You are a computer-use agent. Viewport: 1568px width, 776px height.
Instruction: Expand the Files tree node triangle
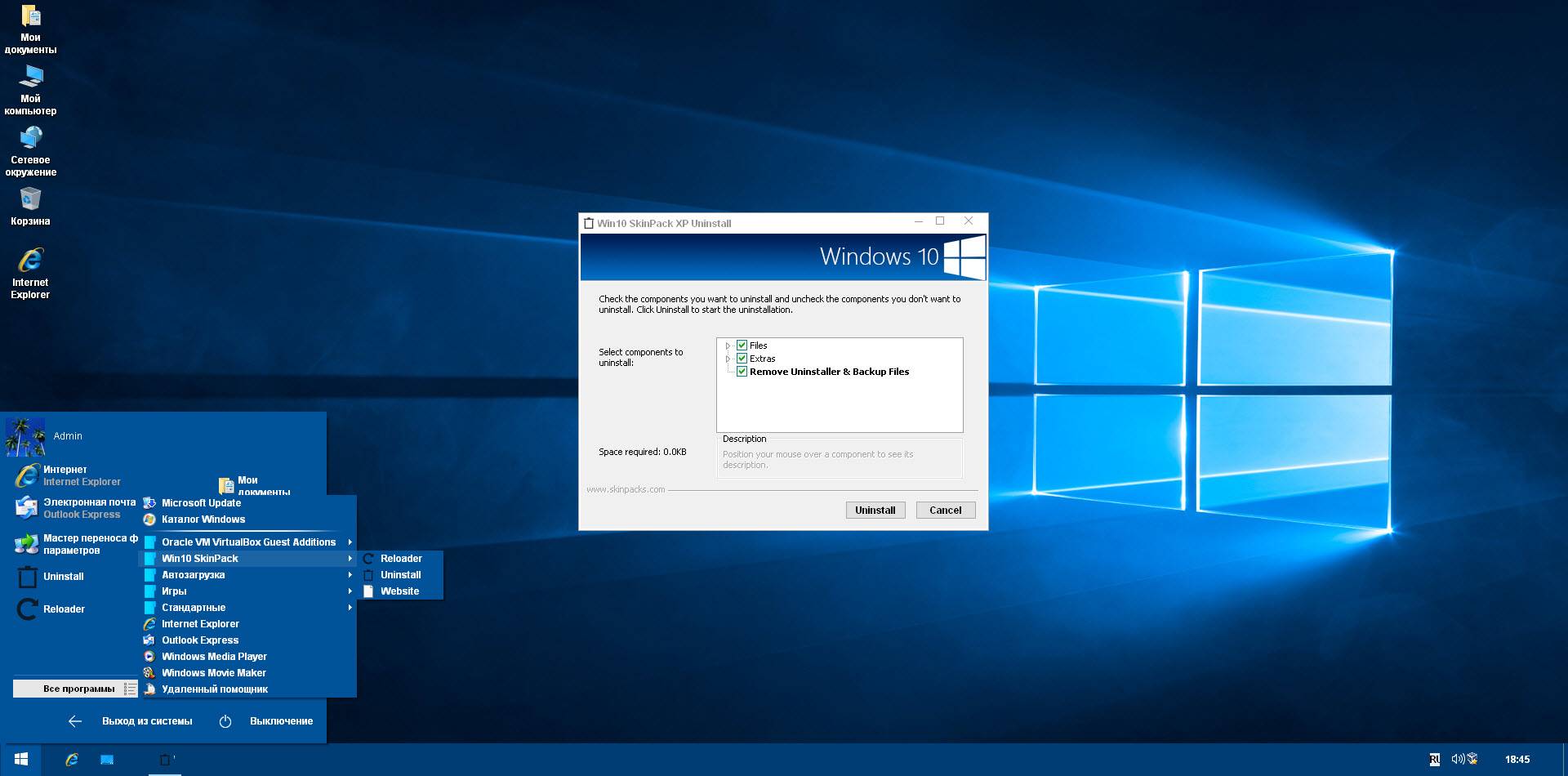[728, 346]
